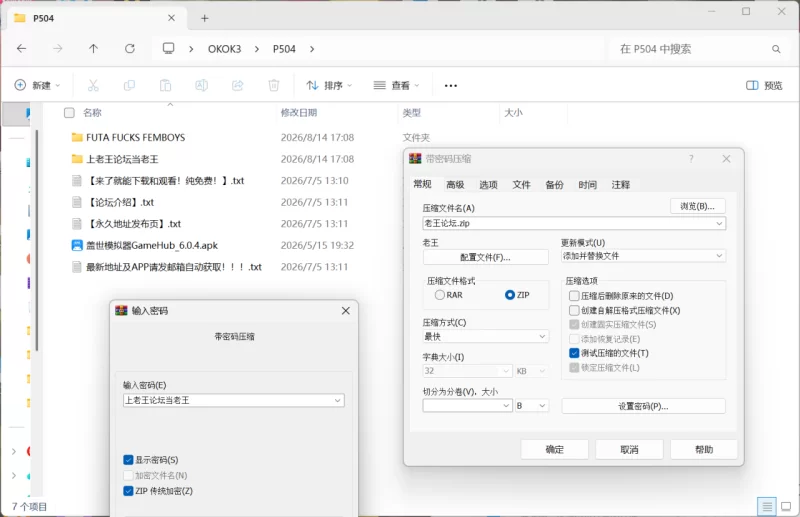Expand the password history dropdown
800x517 pixels.
click(x=337, y=401)
